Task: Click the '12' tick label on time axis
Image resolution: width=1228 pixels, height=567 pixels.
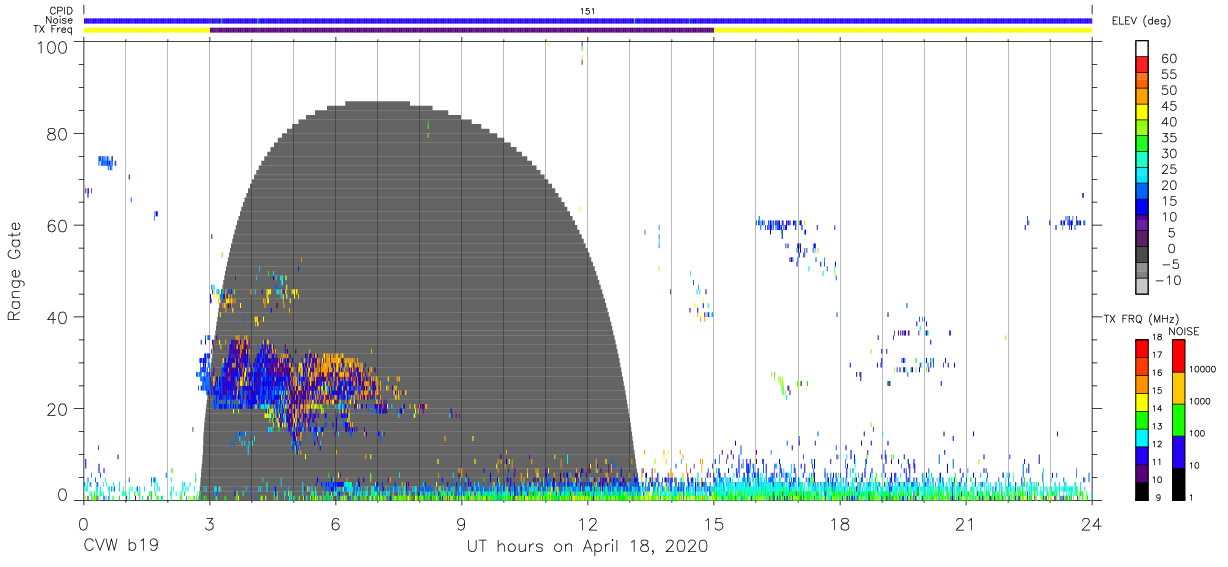Action: (x=587, y=523)
